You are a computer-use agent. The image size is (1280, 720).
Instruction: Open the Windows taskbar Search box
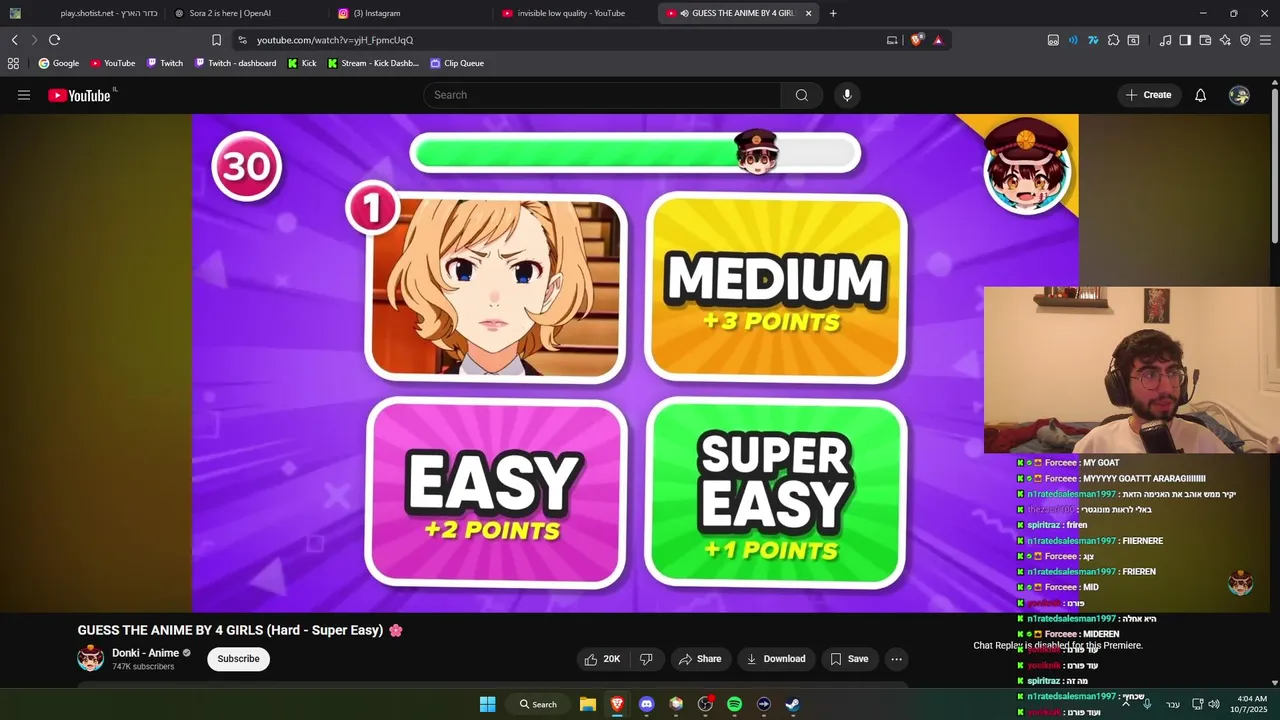click(x=537, y=704)
